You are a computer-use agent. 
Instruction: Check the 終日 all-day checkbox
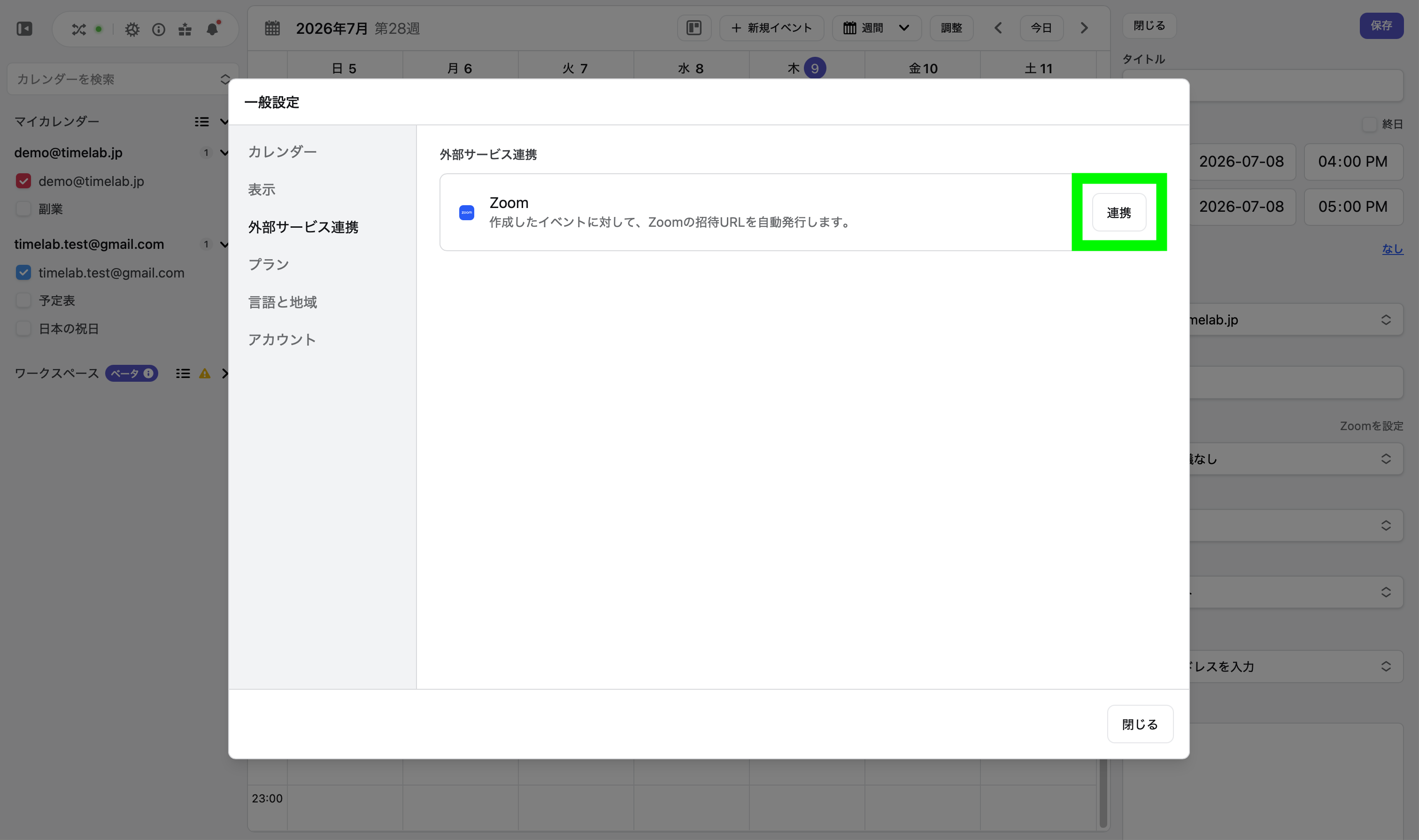pyautogui.click(x=1369, y=124)
